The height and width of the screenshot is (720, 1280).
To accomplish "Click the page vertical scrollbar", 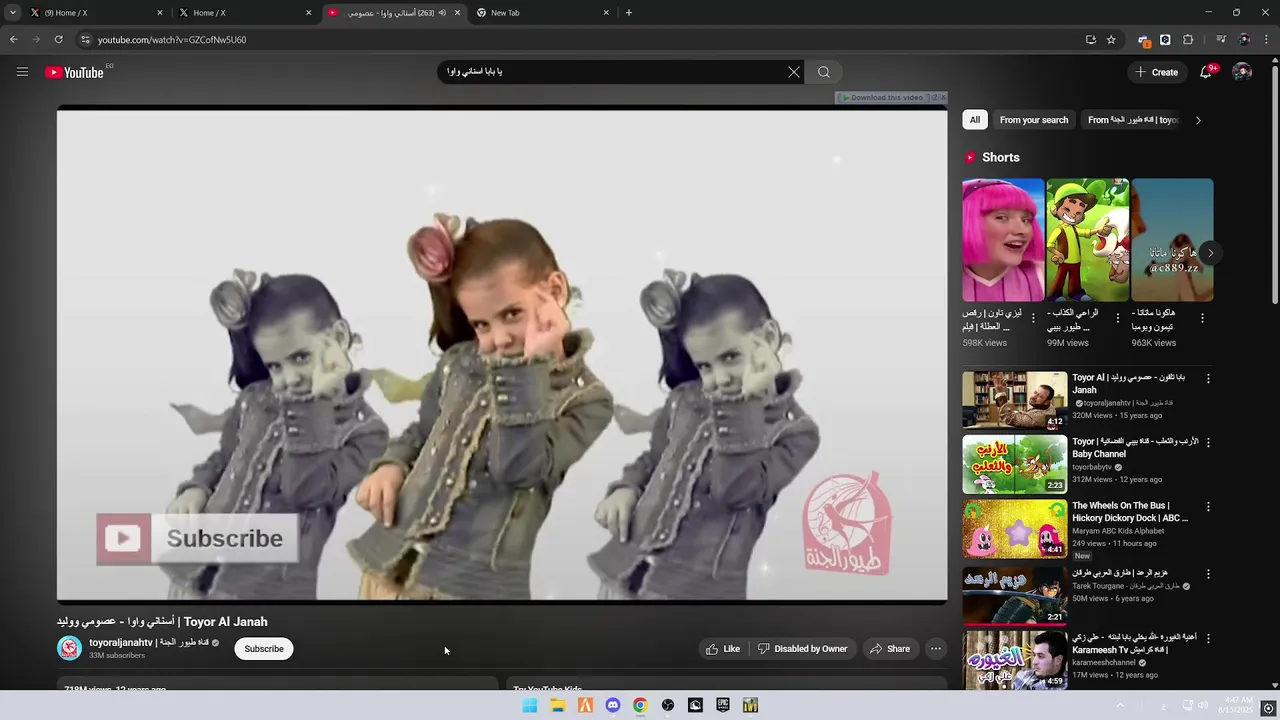I will point(1275,185).
